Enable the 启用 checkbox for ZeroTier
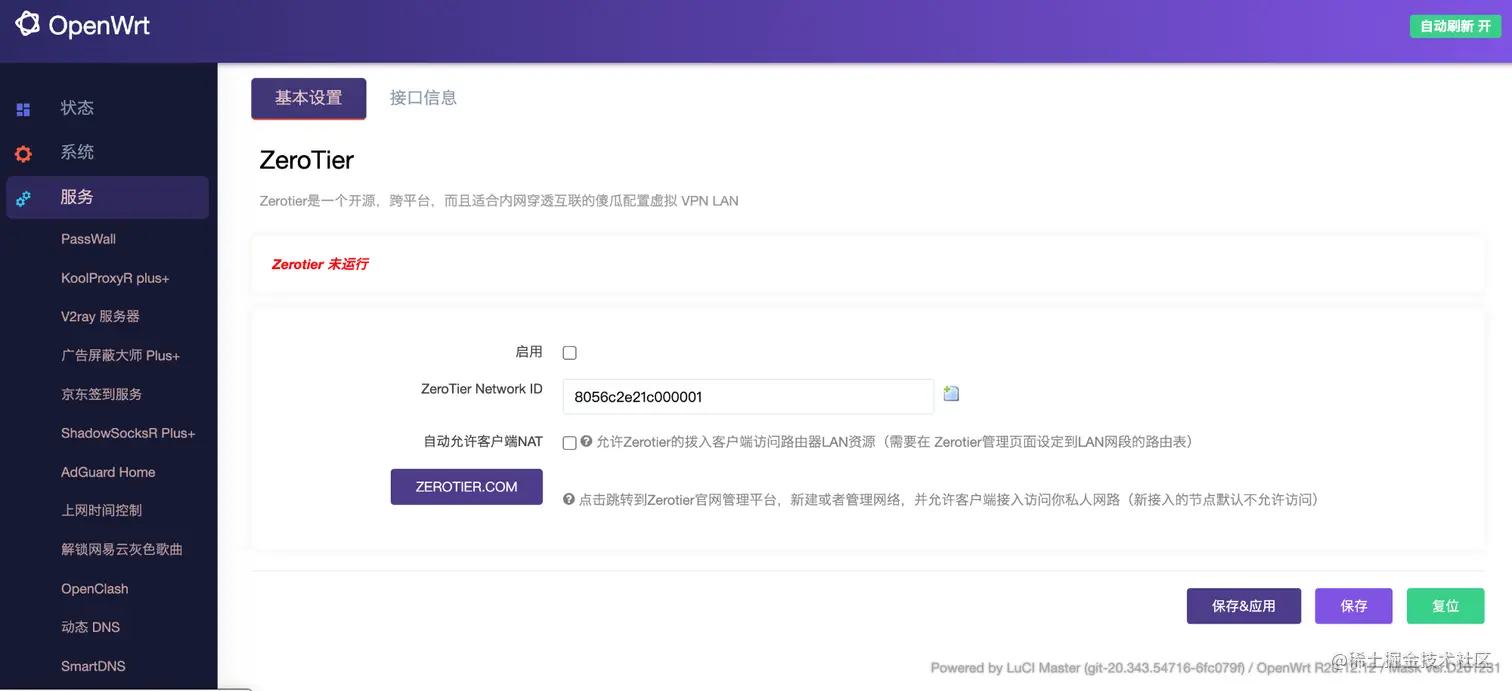1512x691 pixels. (569, 352)
